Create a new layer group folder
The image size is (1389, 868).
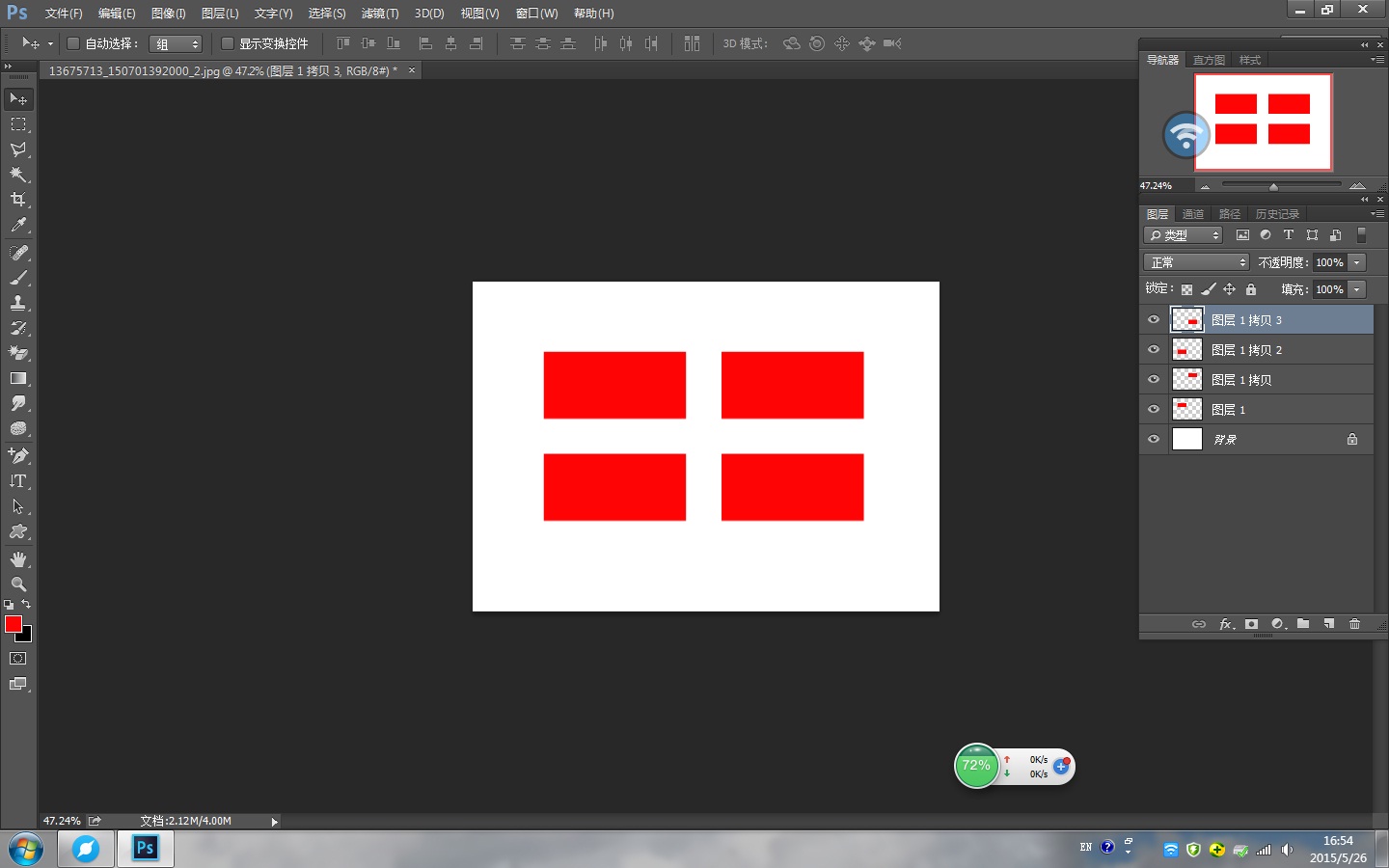coord(1303,624)
